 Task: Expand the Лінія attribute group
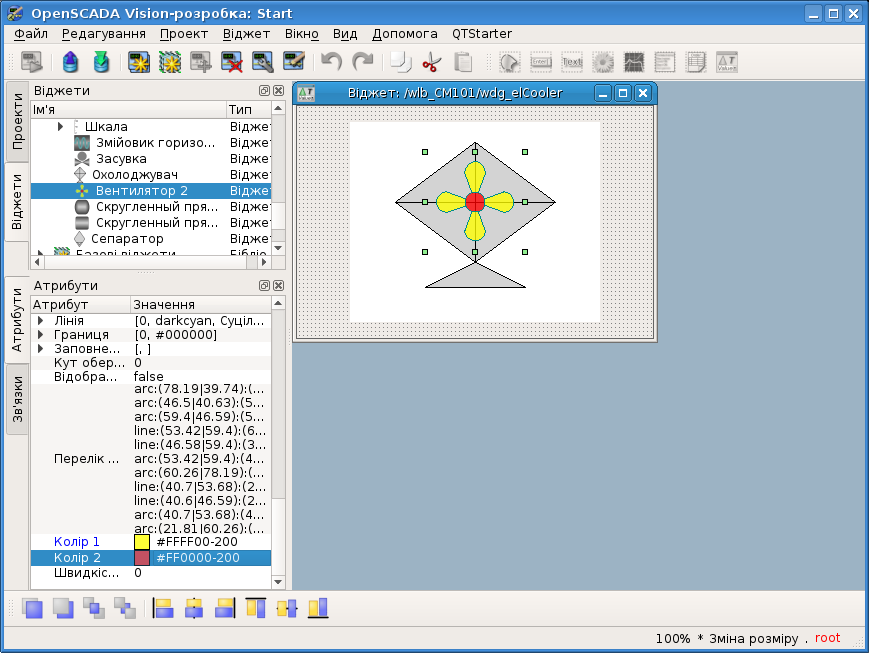click(41, 321)
